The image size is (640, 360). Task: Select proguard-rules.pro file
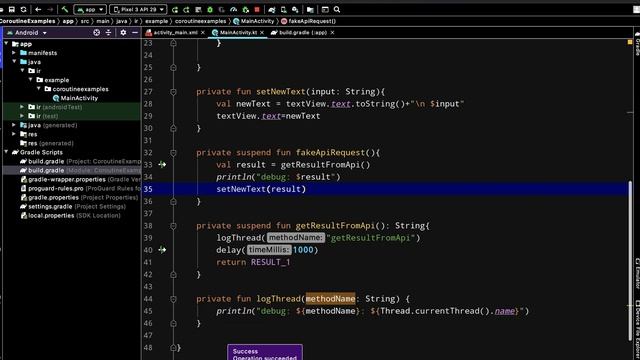tap(80, 188)
